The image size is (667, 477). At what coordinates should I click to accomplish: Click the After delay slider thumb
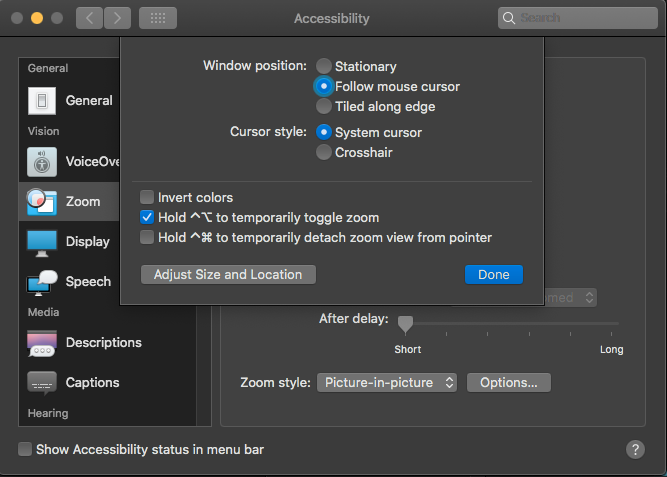click(x=405, y=323)
